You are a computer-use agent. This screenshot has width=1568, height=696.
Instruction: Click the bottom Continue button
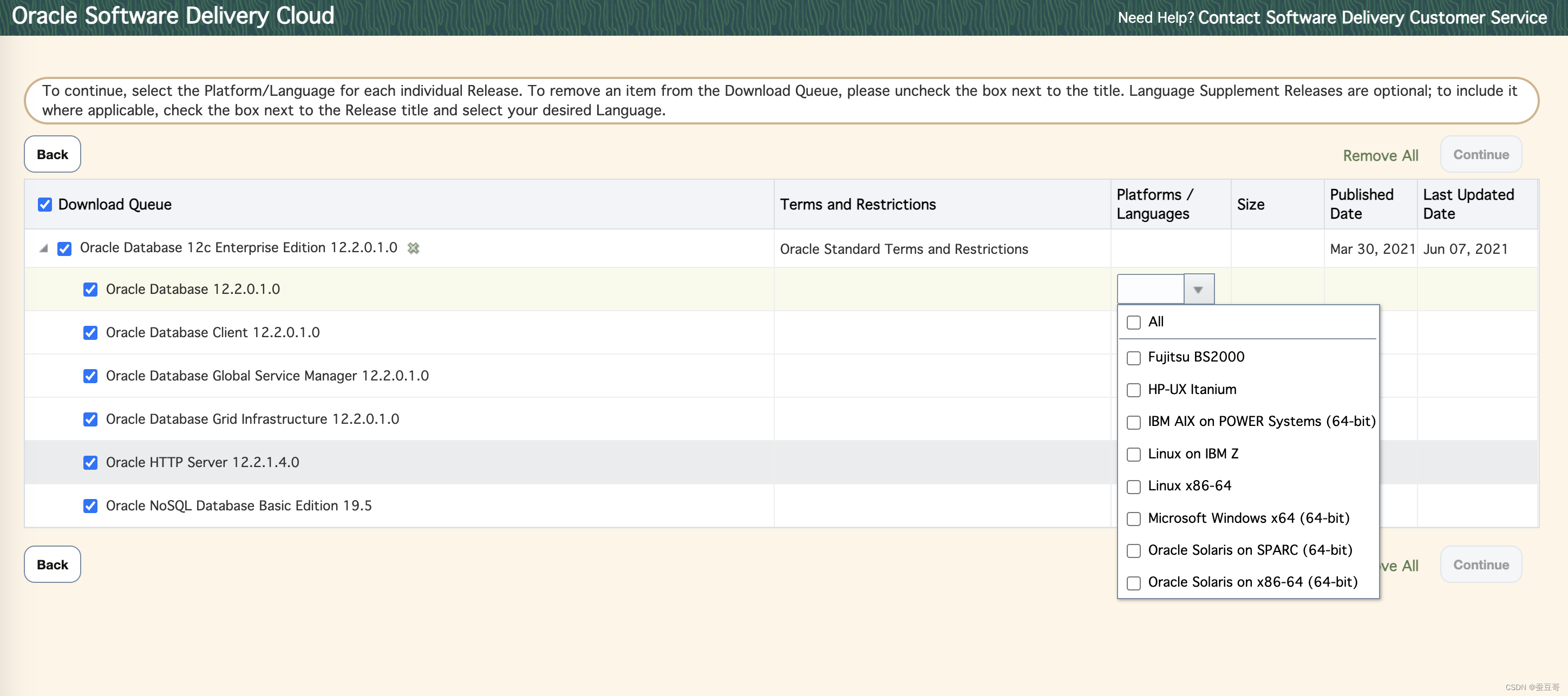[1481, 564]
